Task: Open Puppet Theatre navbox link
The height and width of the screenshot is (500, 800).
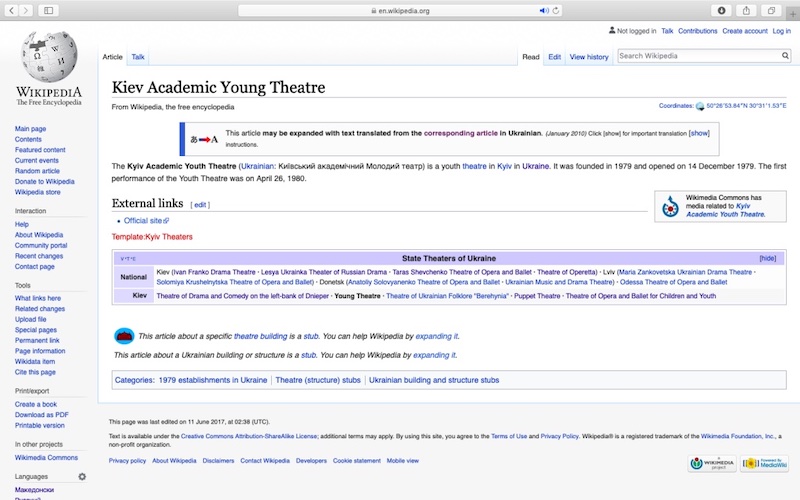Action: pyautogui.click(x=537, y=295)
